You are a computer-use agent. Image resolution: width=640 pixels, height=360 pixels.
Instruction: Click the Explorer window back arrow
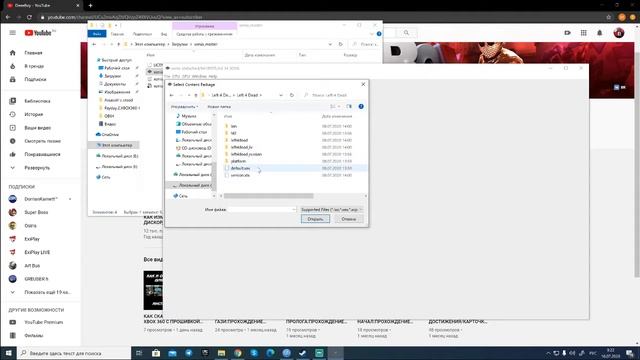pos(94,44)
